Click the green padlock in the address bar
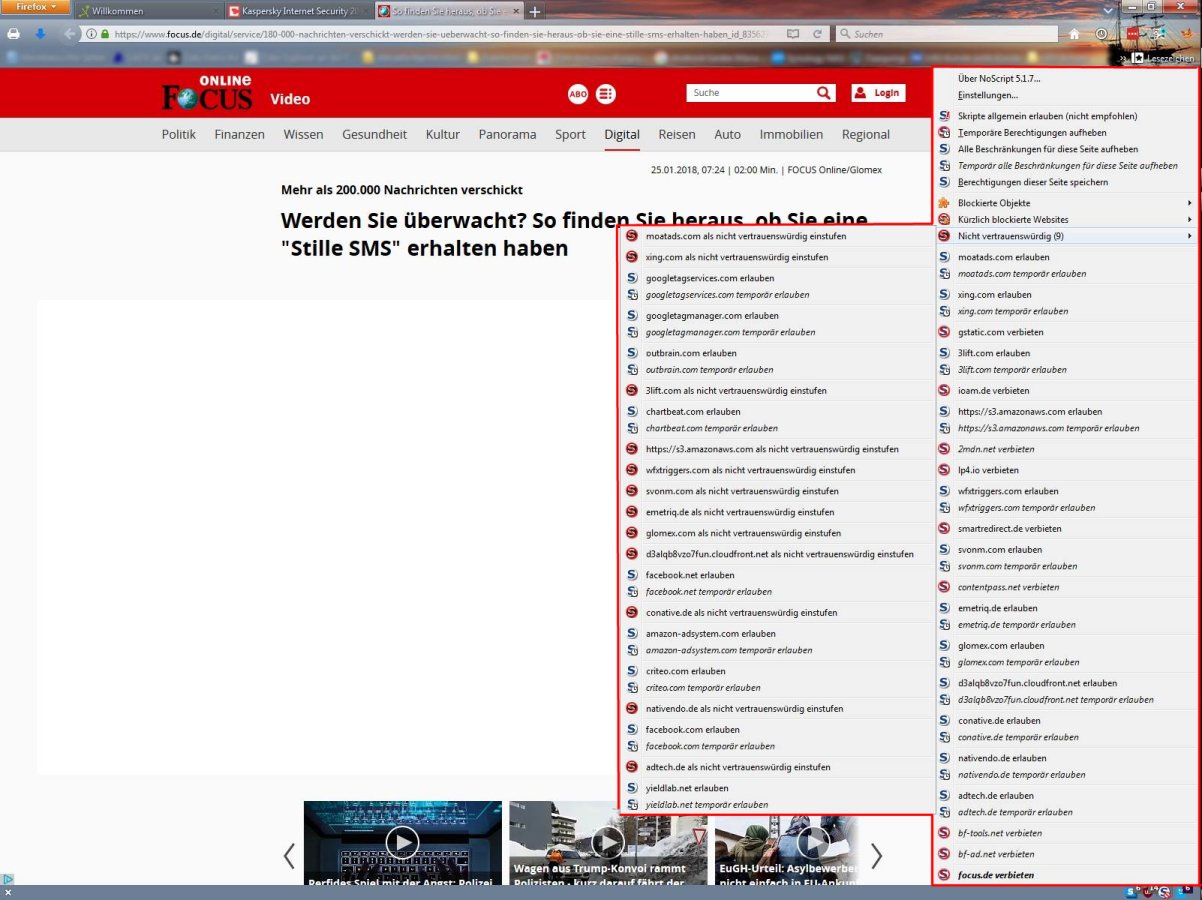The width and height of the screenshot is (1202, 900). 104,32
